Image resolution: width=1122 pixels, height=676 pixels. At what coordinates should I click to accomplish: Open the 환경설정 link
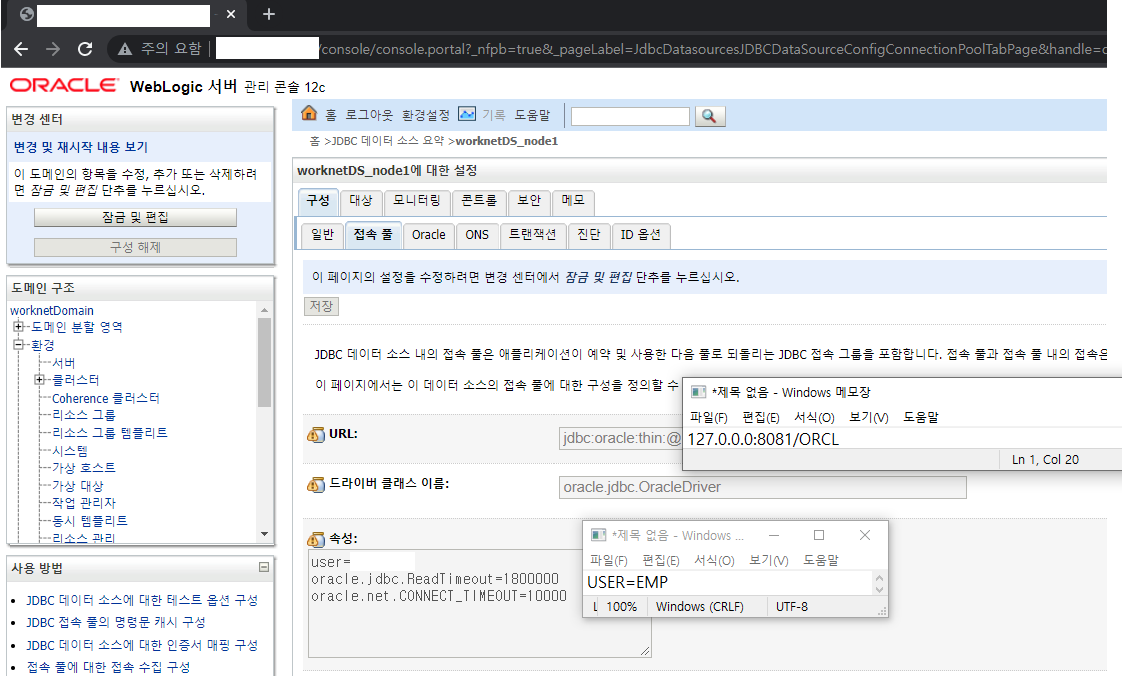[x=426, y=115]
